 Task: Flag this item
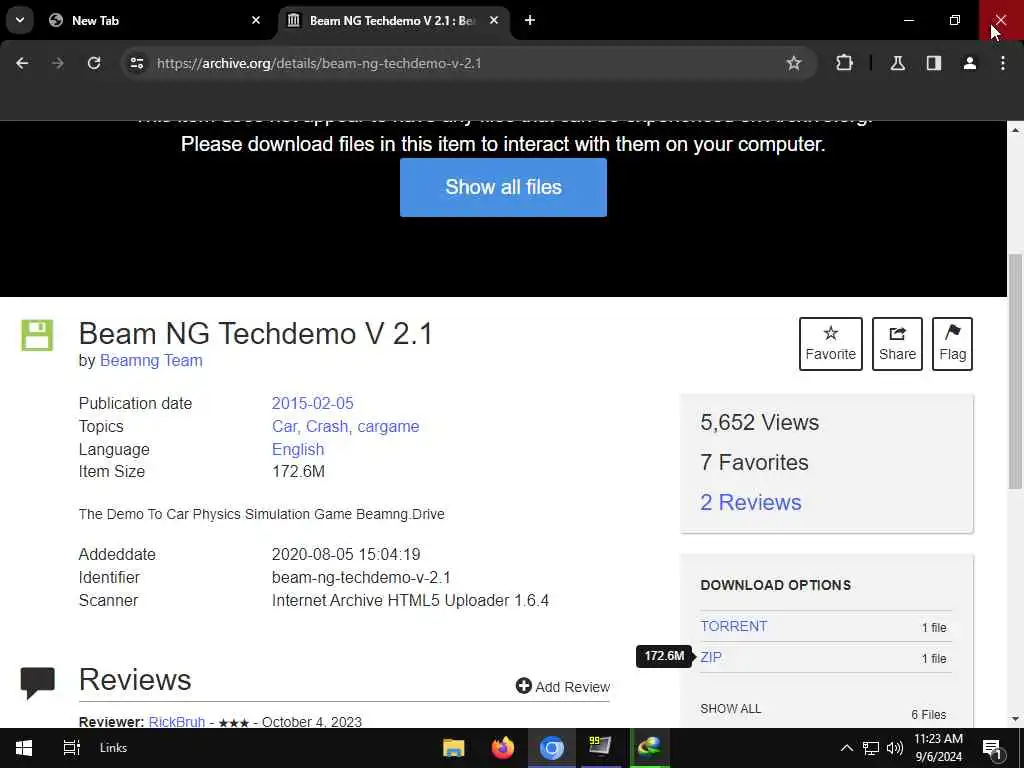click(952, 344)
